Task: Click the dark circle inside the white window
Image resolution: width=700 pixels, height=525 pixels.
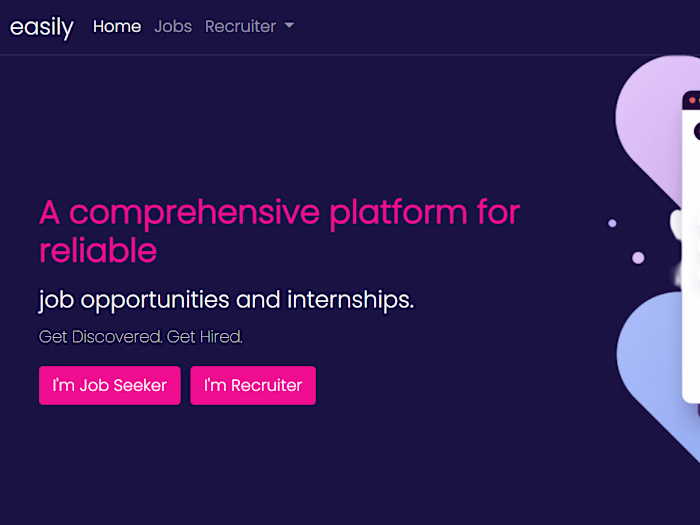Action: (x=696, y=131)
